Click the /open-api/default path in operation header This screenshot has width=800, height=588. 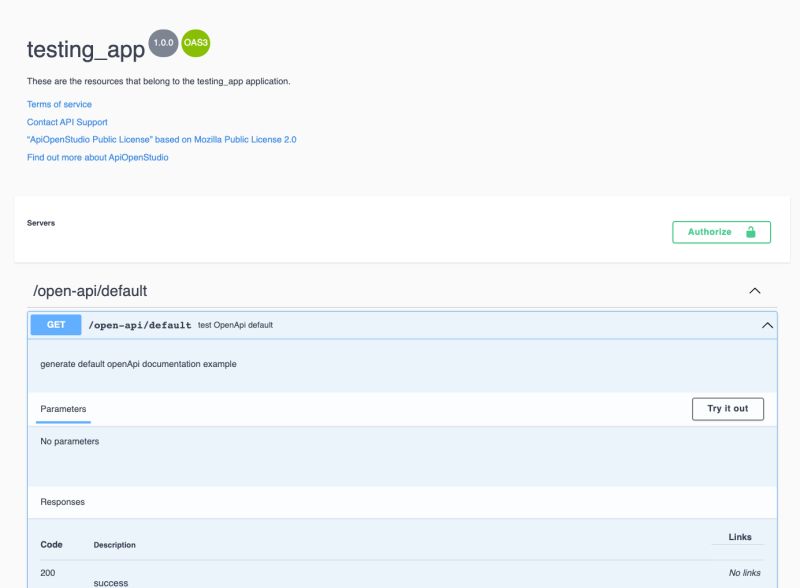[139, 325]
